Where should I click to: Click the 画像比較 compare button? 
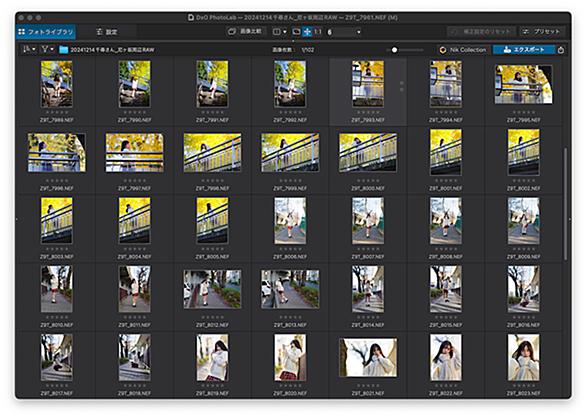pos(246,32)
